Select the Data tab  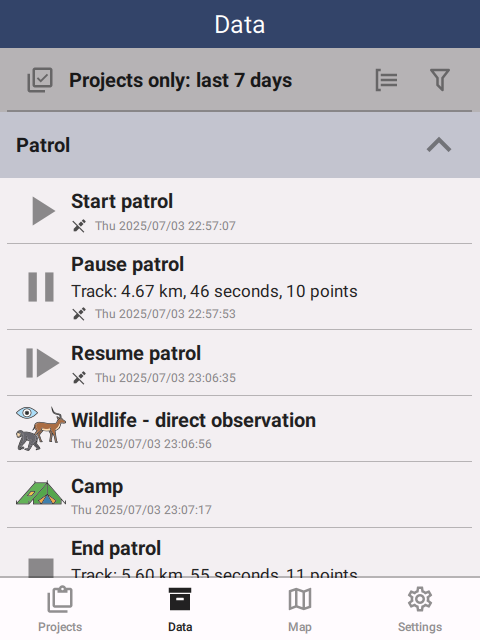click(180, 609)
